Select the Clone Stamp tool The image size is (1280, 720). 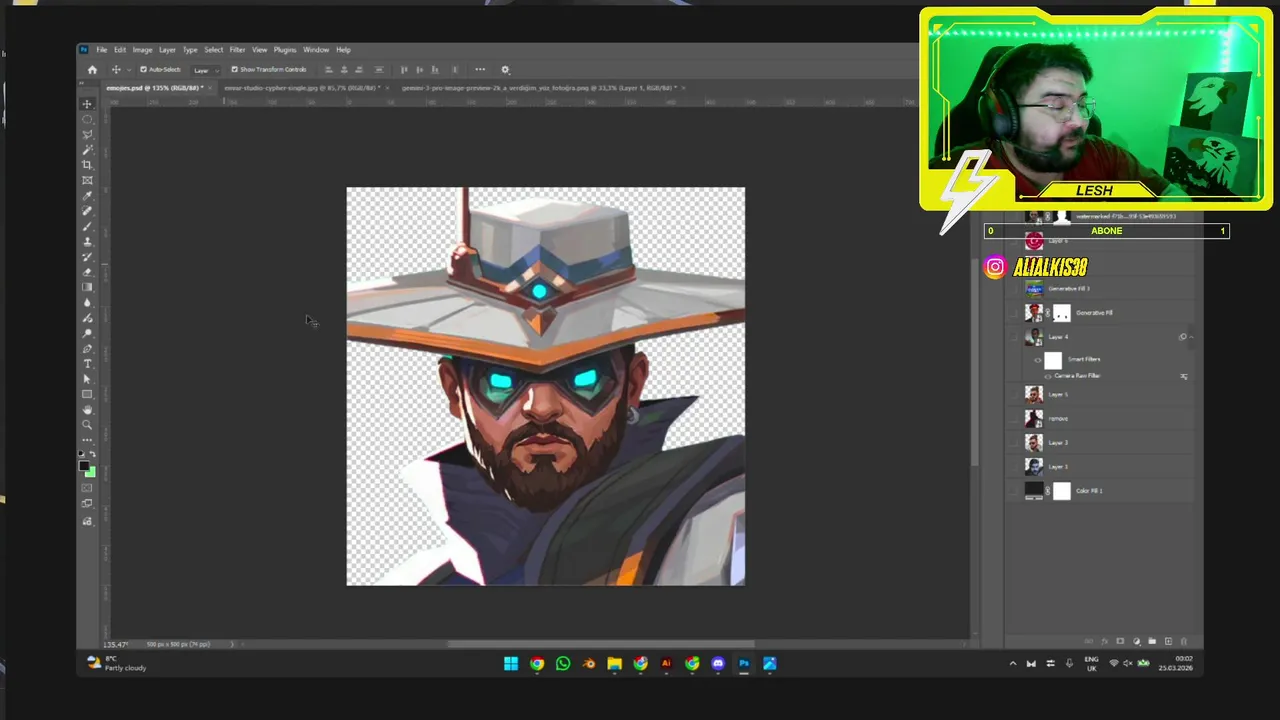coord(87,241)
